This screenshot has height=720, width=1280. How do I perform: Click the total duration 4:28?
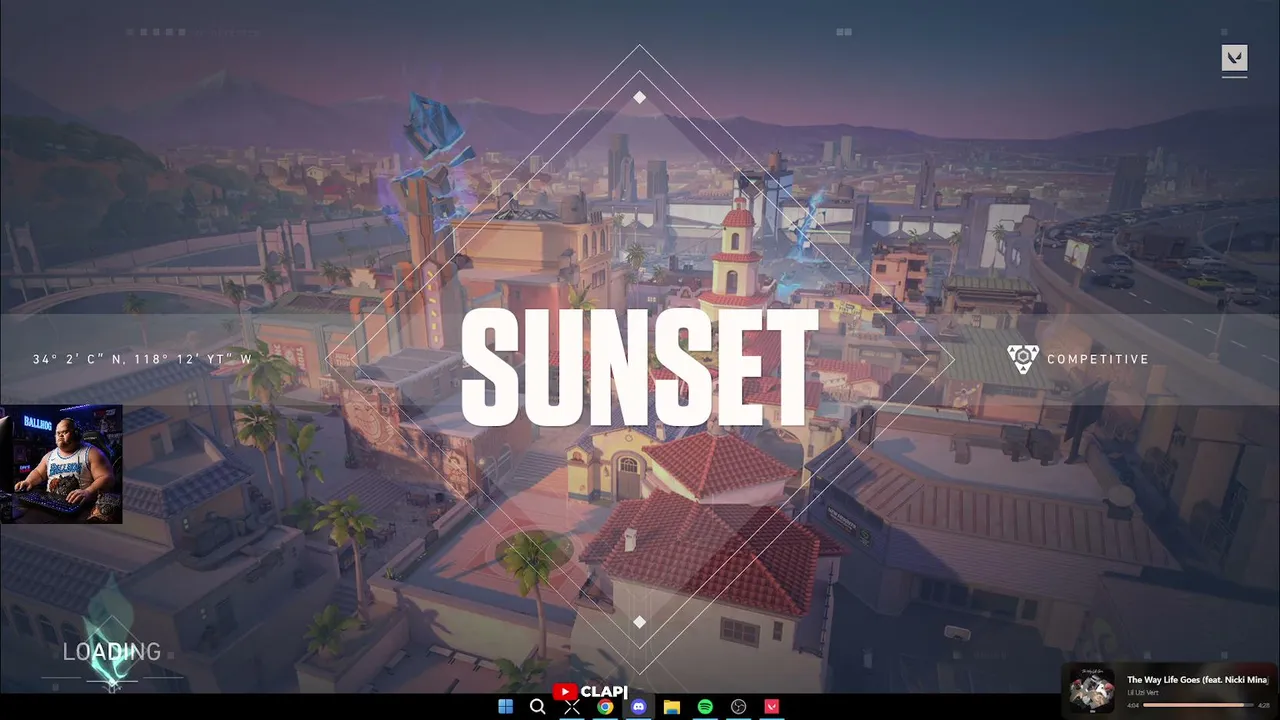[1263, 705]
